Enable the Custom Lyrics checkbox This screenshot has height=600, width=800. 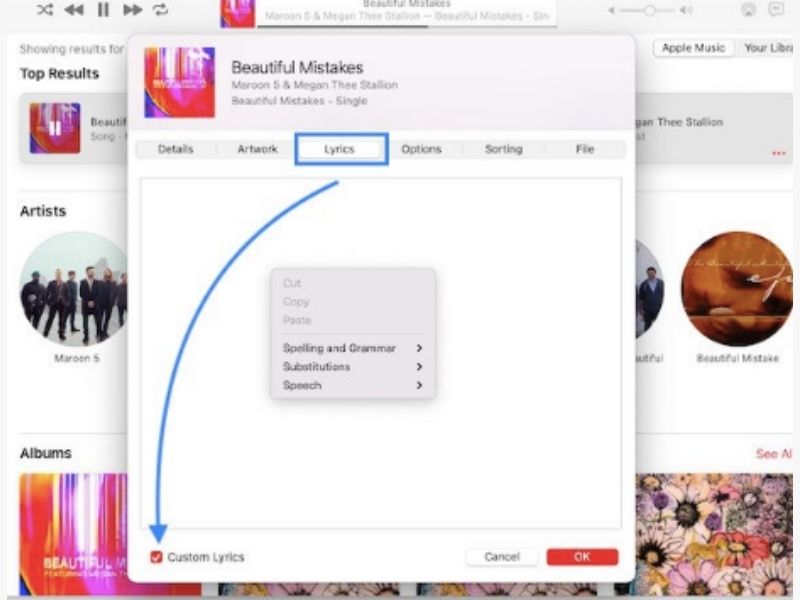pyautogui.click(x=156, y=557)
